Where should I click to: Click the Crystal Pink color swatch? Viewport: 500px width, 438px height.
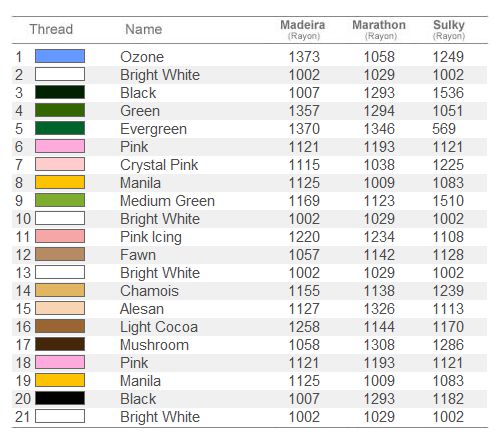pos(60,164)
